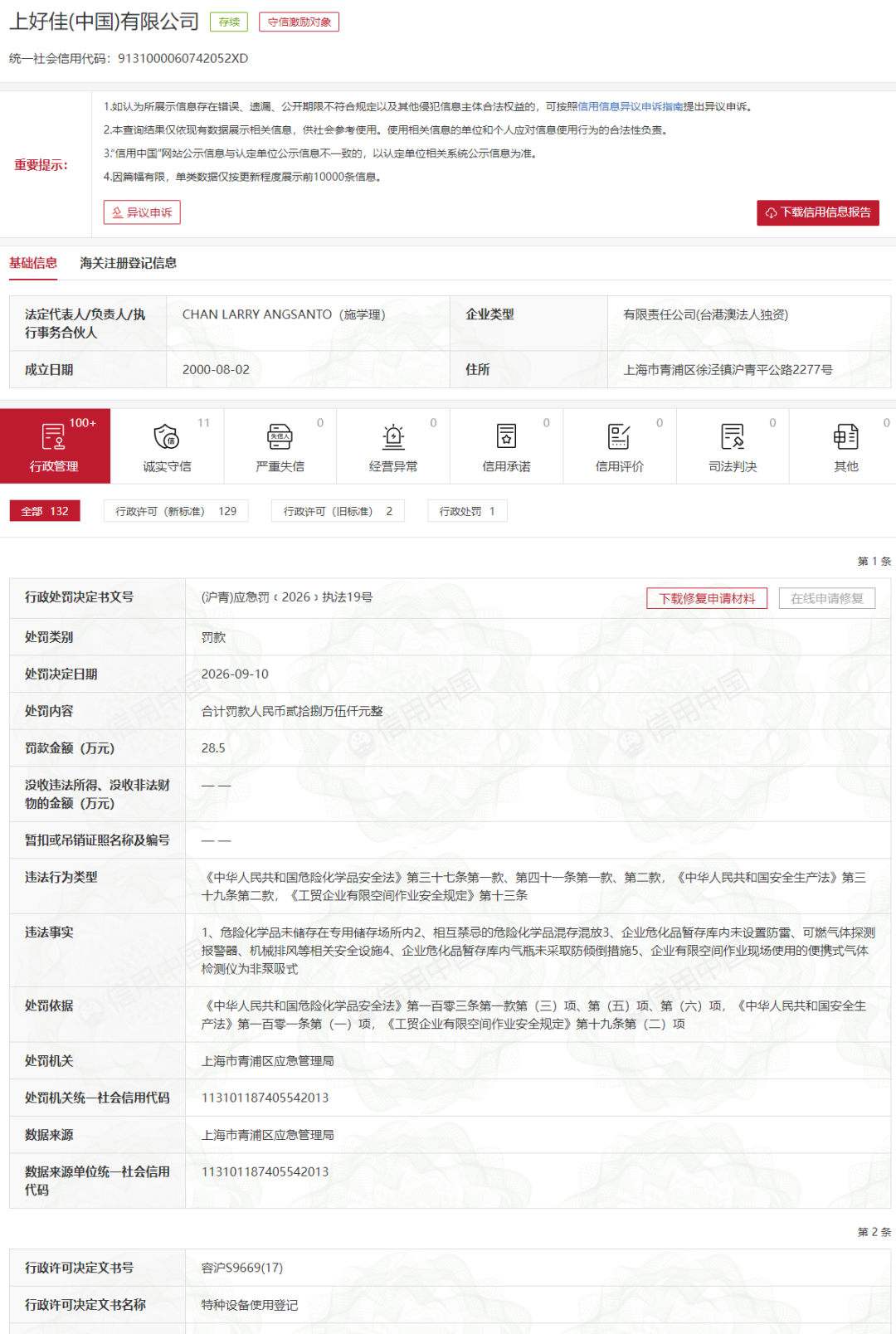Open the 信用承诺 document icon

506,436
